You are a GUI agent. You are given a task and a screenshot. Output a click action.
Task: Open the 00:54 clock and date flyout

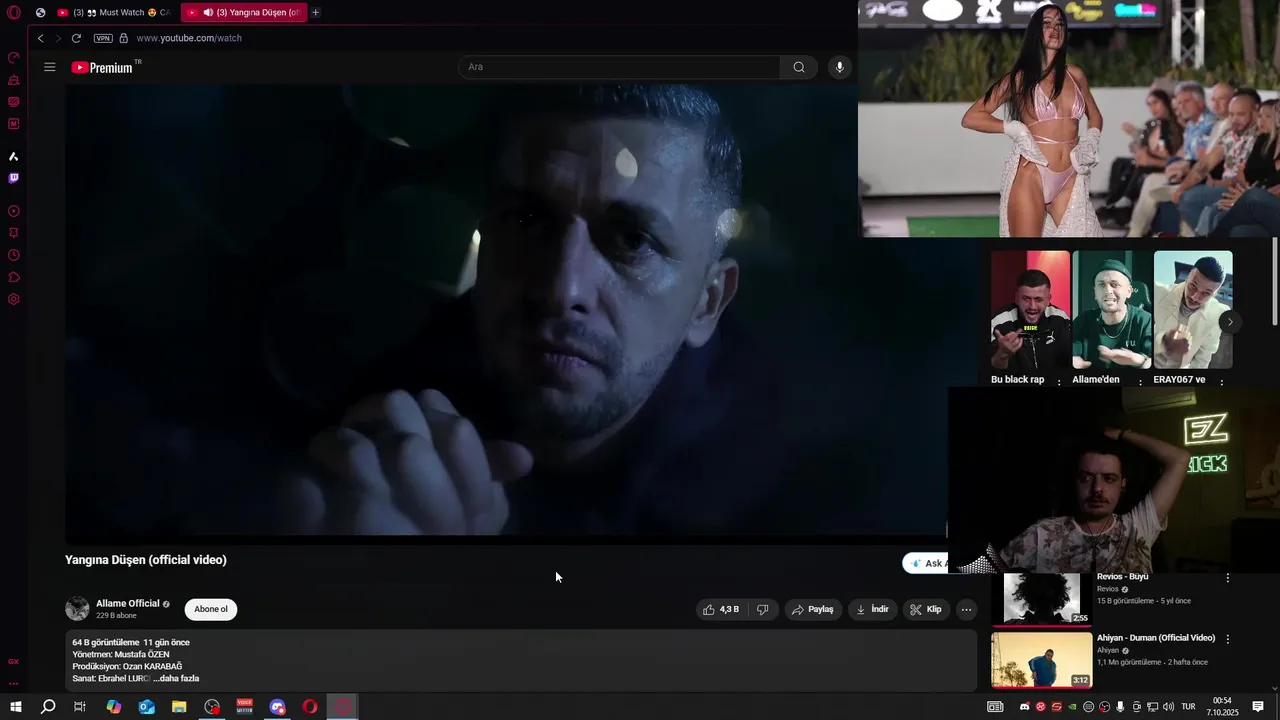pos(1222,707)
